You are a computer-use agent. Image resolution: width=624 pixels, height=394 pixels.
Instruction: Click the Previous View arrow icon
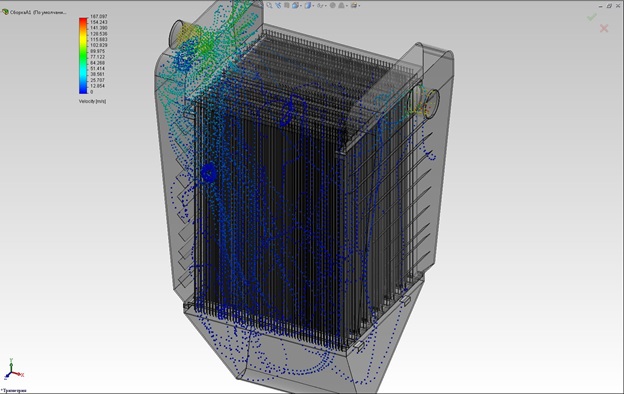pos(278,5)
